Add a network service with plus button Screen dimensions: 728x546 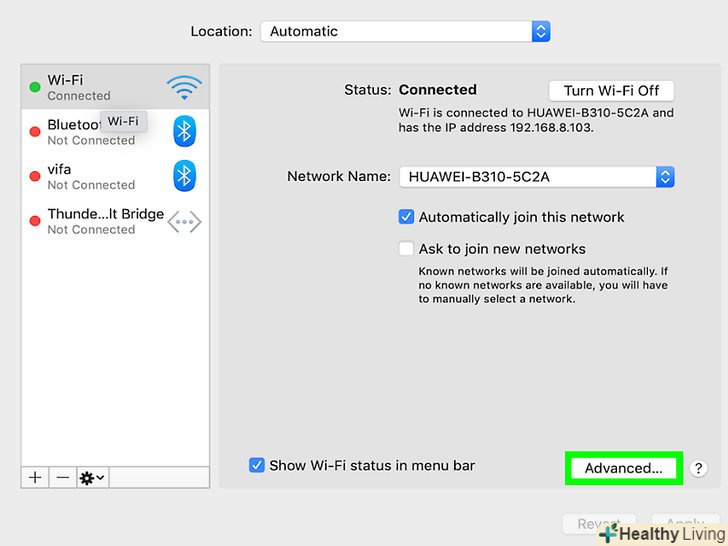point(35,478)
